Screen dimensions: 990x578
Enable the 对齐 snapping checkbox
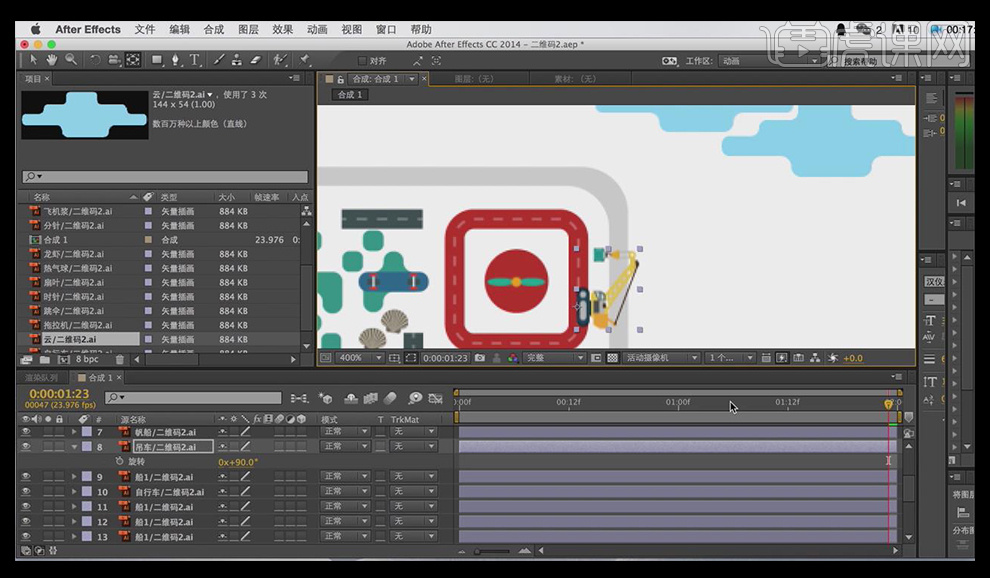point(362,61)
